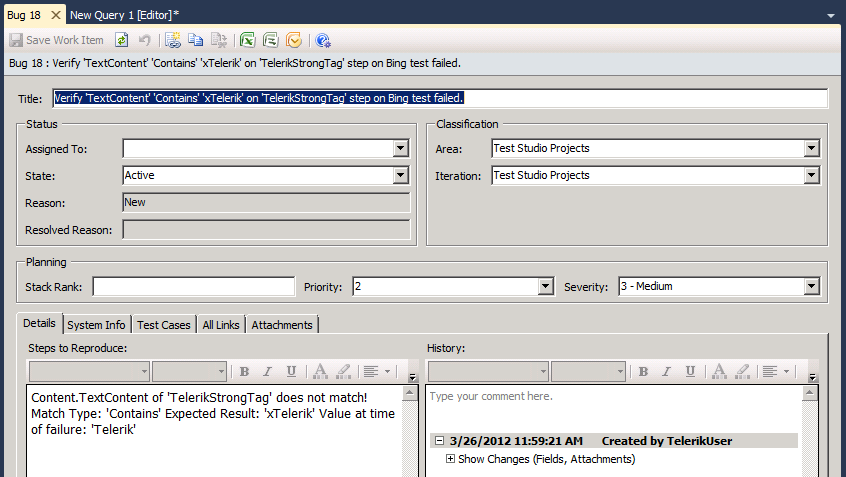
Task: Click the Reason field showing New
Action: coord(266,202)
